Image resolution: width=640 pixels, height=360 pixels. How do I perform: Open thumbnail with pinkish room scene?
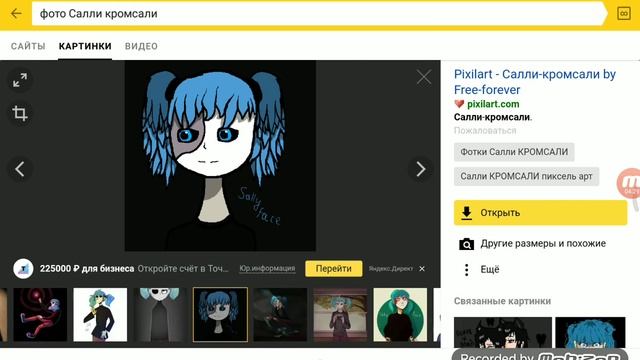click(x=340, y=315)
